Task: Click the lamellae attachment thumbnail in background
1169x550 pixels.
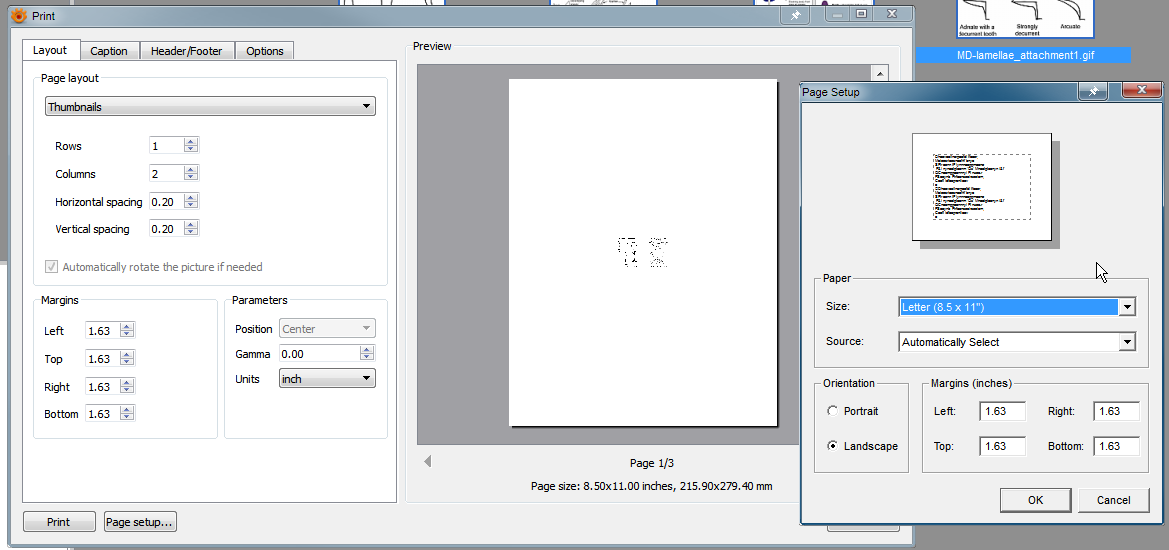Action: point(1025,19)
